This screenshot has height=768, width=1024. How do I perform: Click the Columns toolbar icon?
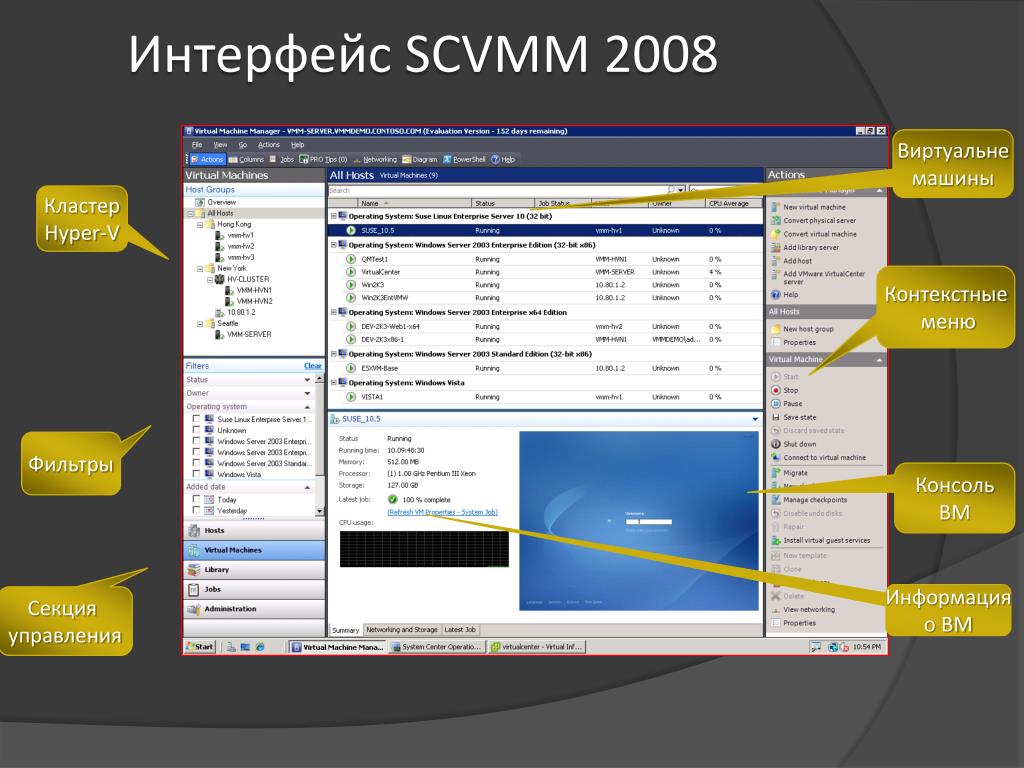click(x=246, y=159)
